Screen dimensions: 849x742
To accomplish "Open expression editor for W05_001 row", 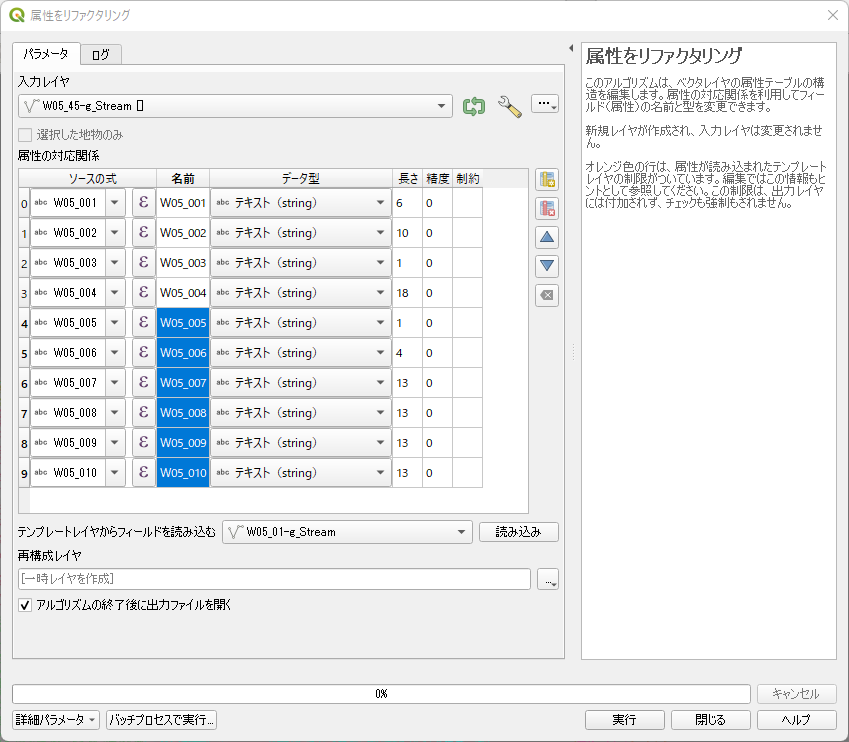I will (143, 203).
